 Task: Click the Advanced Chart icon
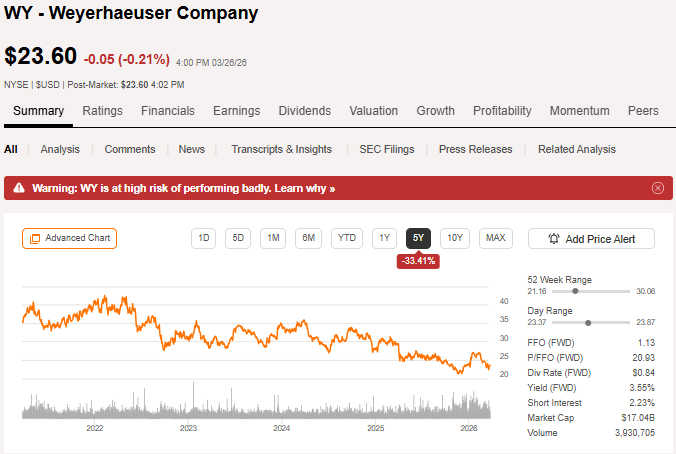pyautogui.click(x=35, y=238)
